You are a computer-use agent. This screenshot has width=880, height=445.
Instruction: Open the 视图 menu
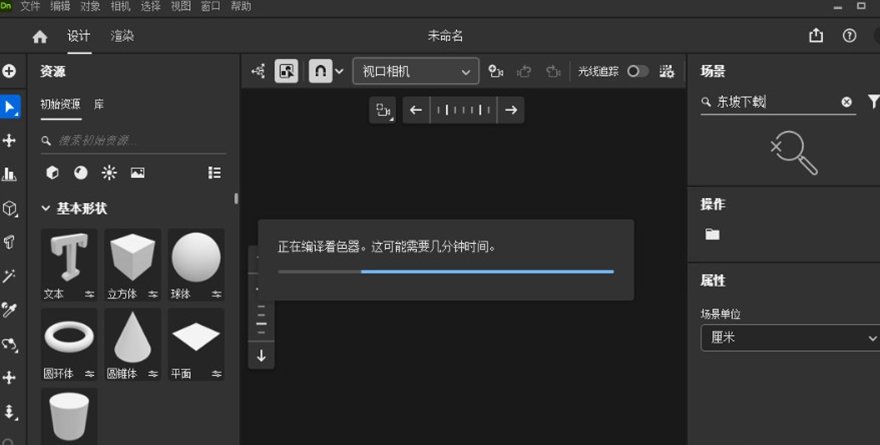[x=181, y=7]
